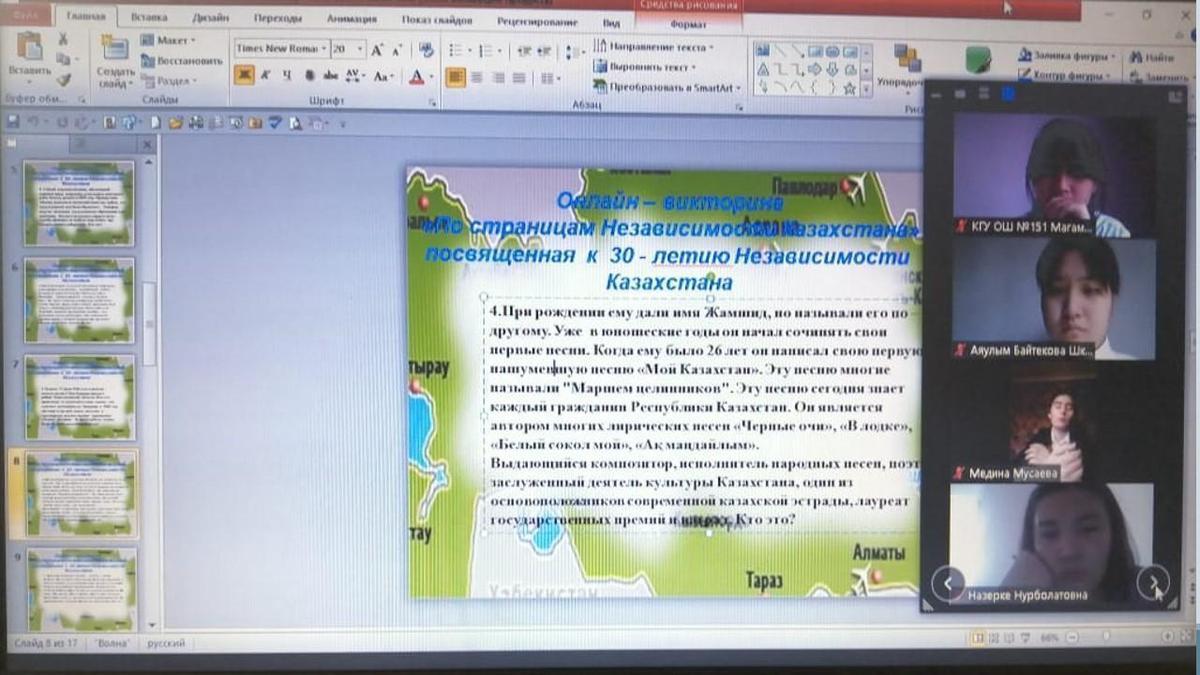1200x675 pixels.
Task: Click the Найти find button
Action: coord(1152,57)
